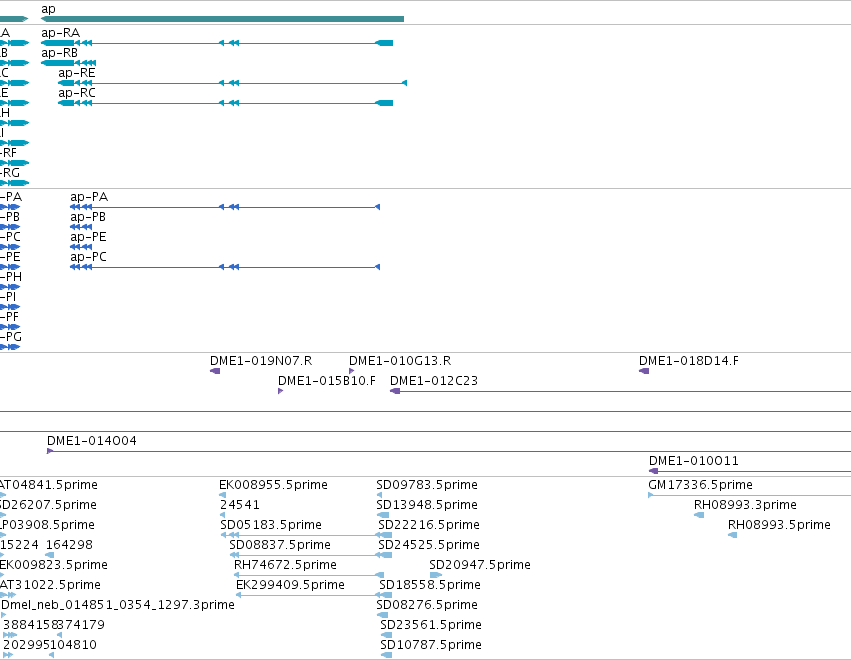Click the ap-PA coding sequence glyph

point(225,207)
